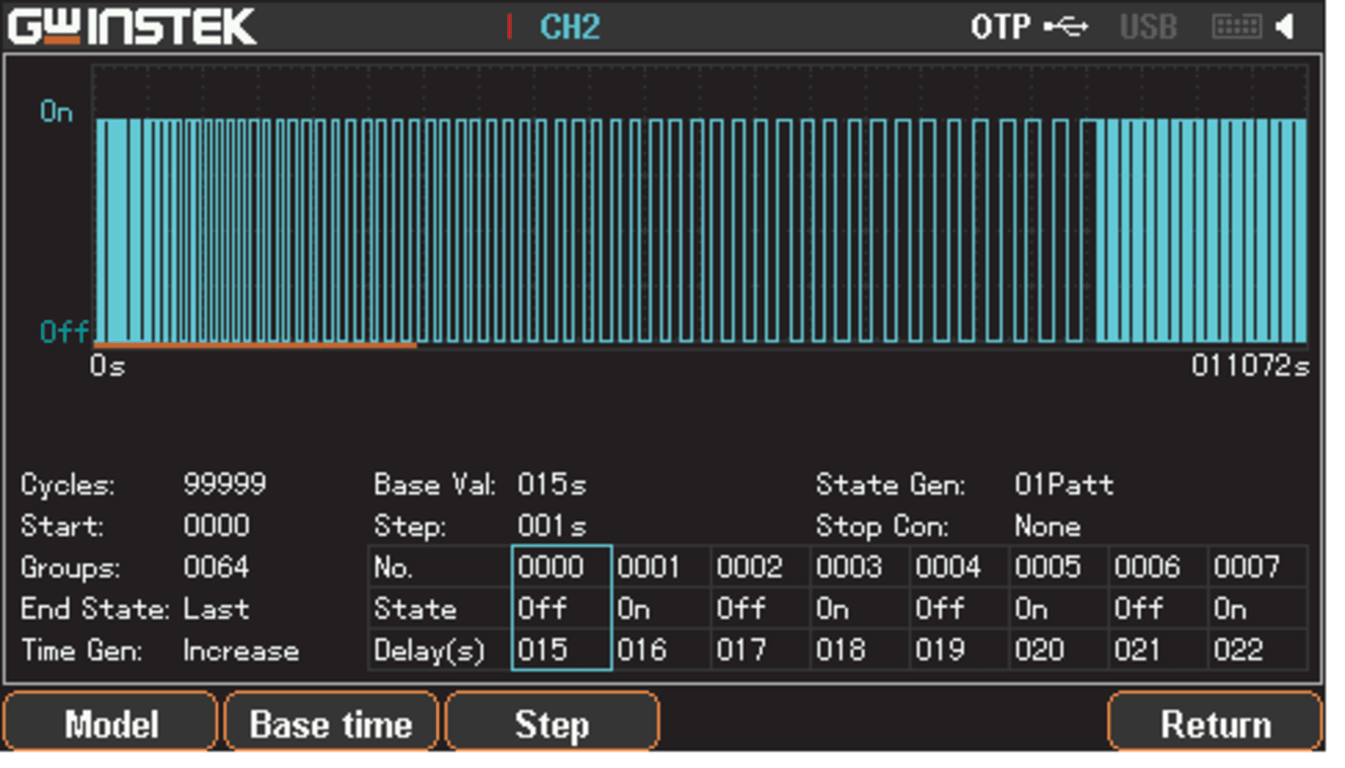The height and width of the screenshot is (768, 1345).
Task: Select State Gen value 01Patt
Action: tap(1064, 485)
